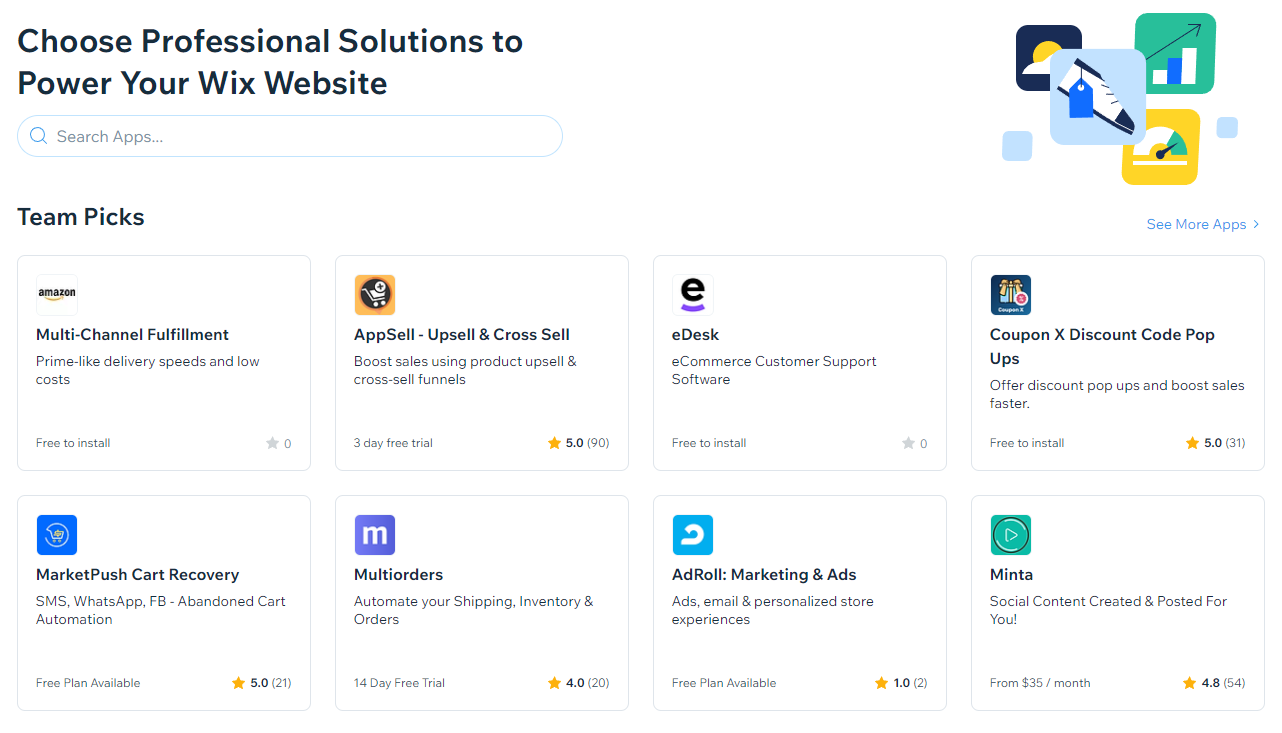Click 'Free to install' on eDesk card
1282x733 pixels.
point(709,443)
